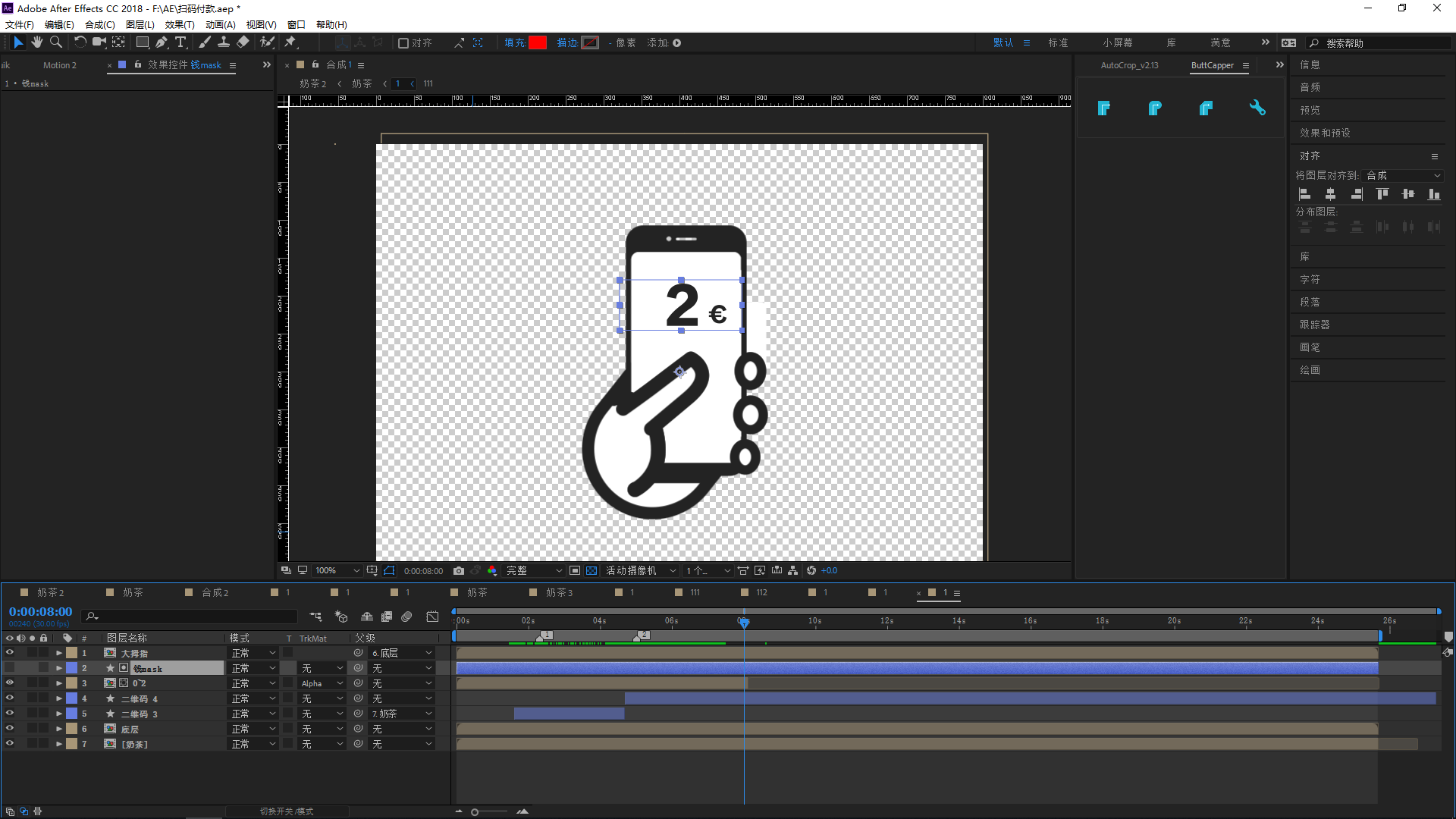Open the 效果(T) menu

180,25
